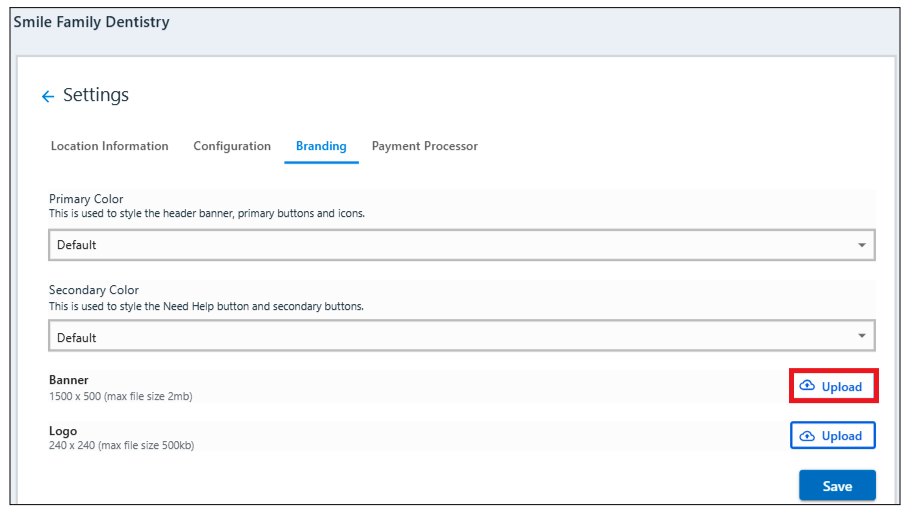Go to the Payment Processor tab

[424, 146]
